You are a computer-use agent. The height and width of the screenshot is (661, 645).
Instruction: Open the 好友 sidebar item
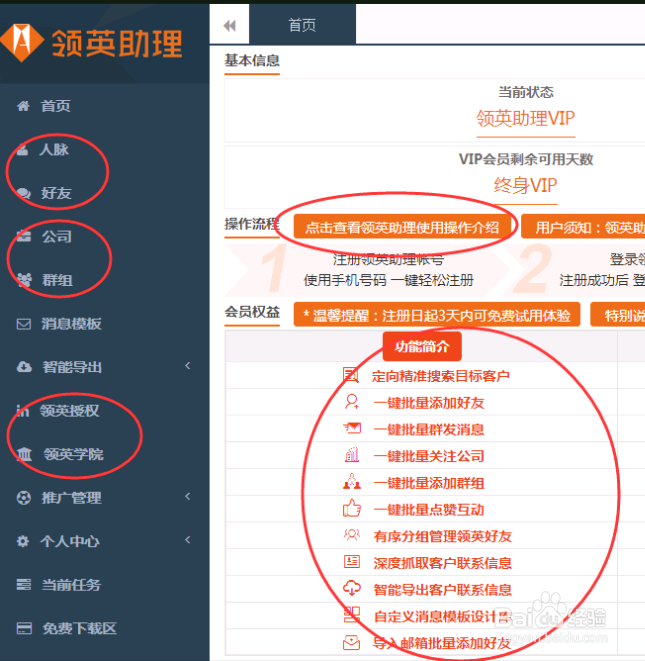tap(56, 193)
